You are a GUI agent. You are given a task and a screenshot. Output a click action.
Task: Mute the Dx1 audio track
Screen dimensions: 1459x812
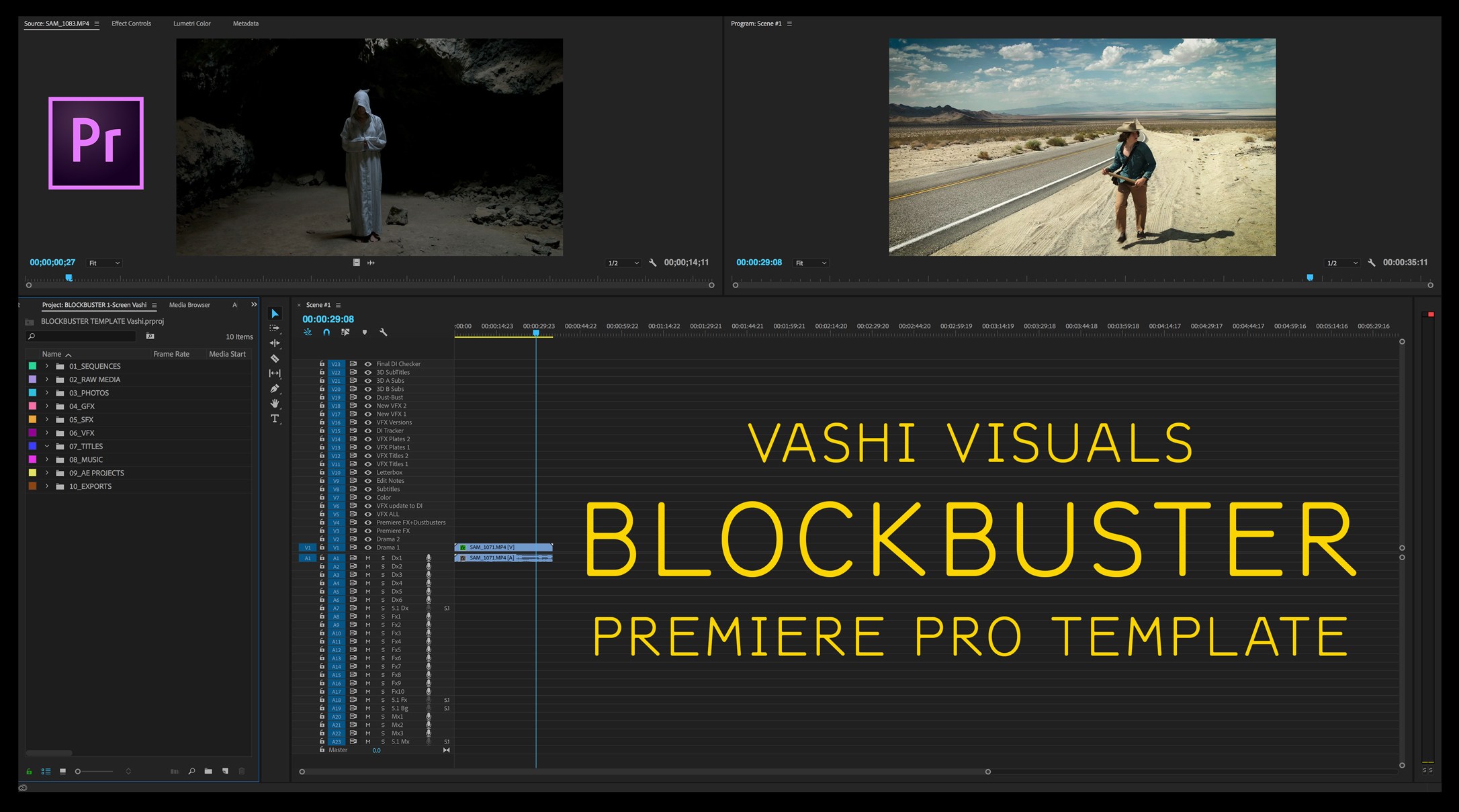[x=367, y=558]
